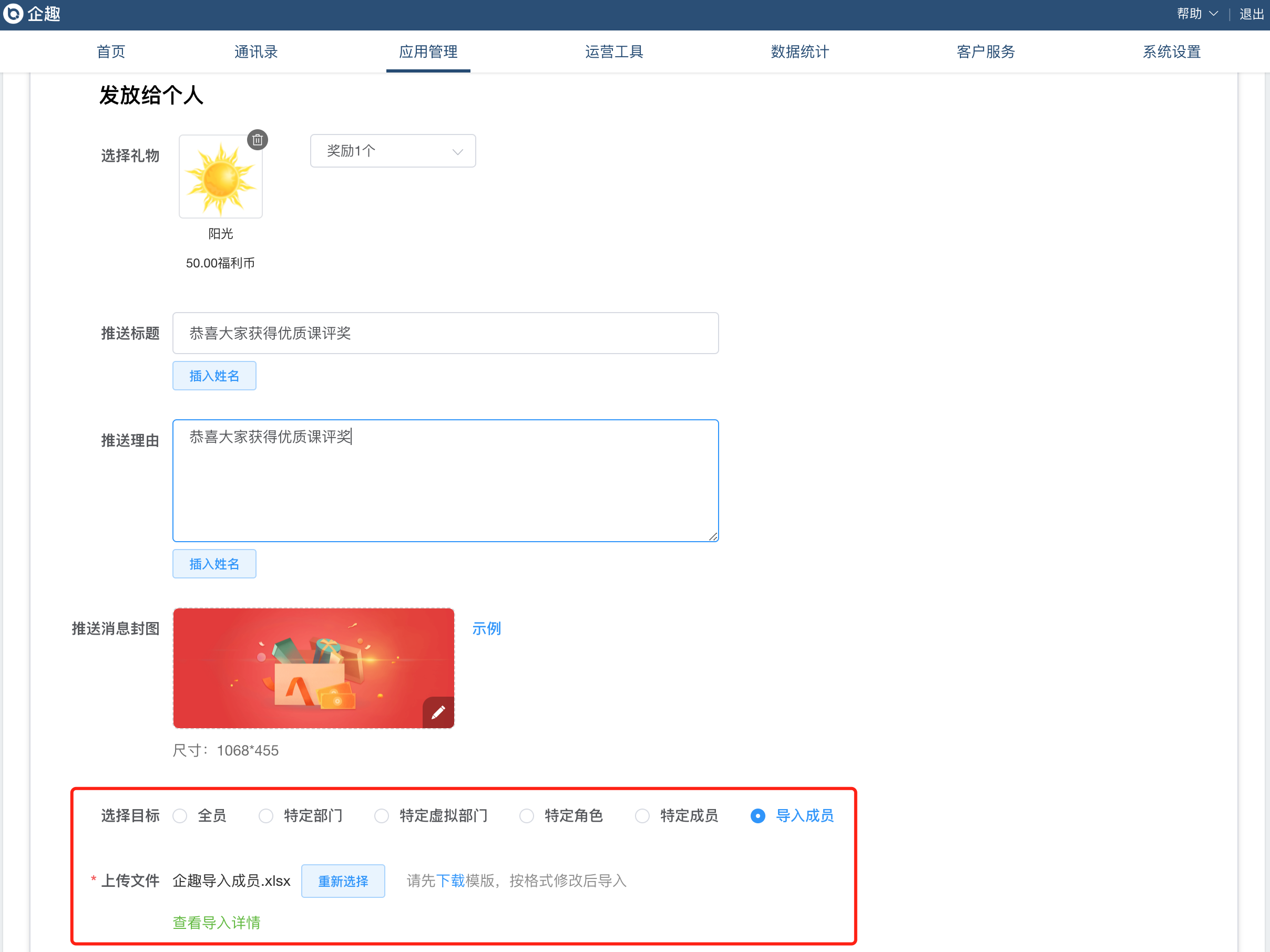Screen dimensions: 1270x952
Task: Click the 阳光 sun gift thumbnail
Action: pyautogui.click(x=220, y=177)
